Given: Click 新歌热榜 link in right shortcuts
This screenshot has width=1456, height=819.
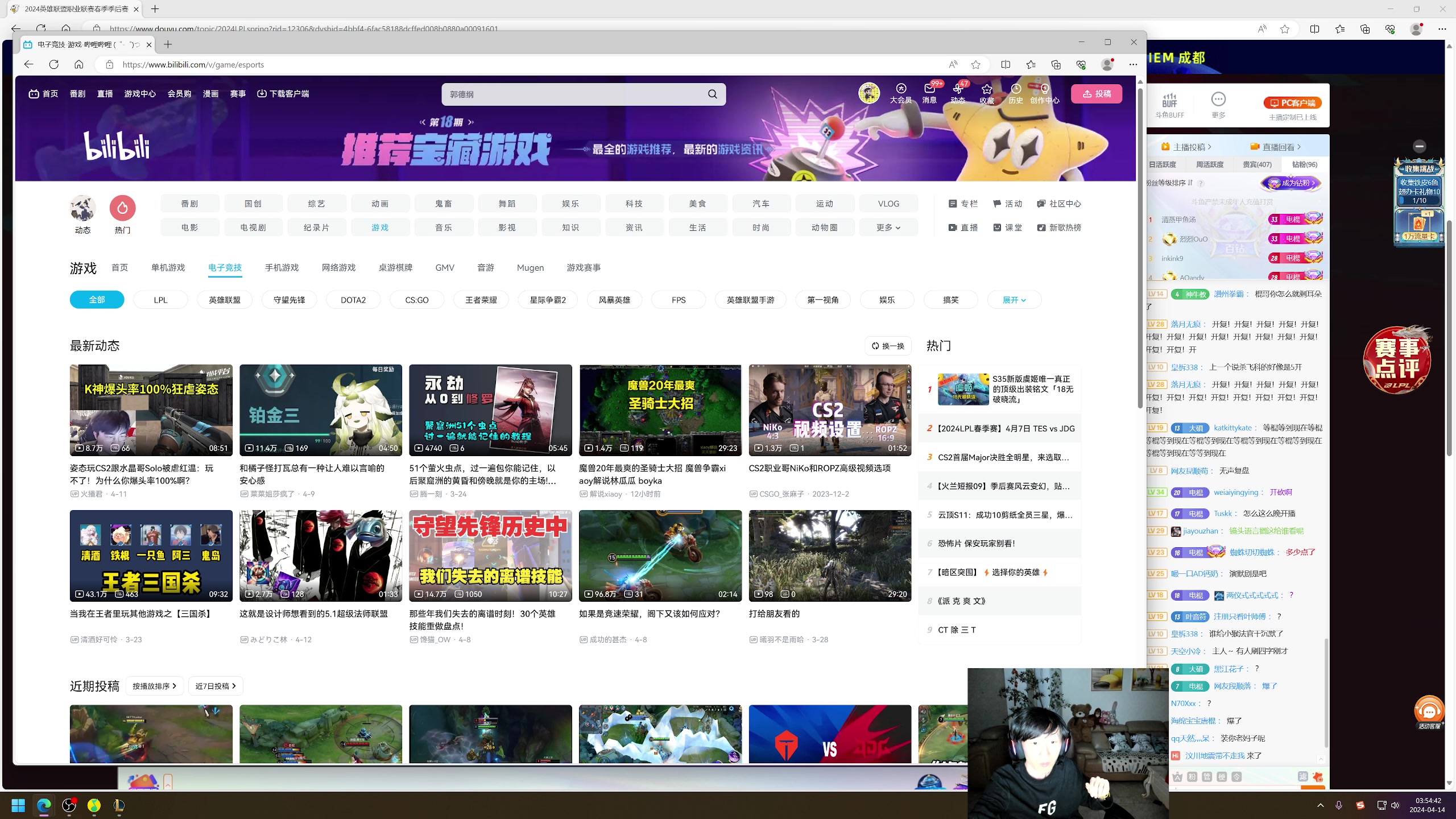Looking at the screenshot, I should [x=1059, y=227].
